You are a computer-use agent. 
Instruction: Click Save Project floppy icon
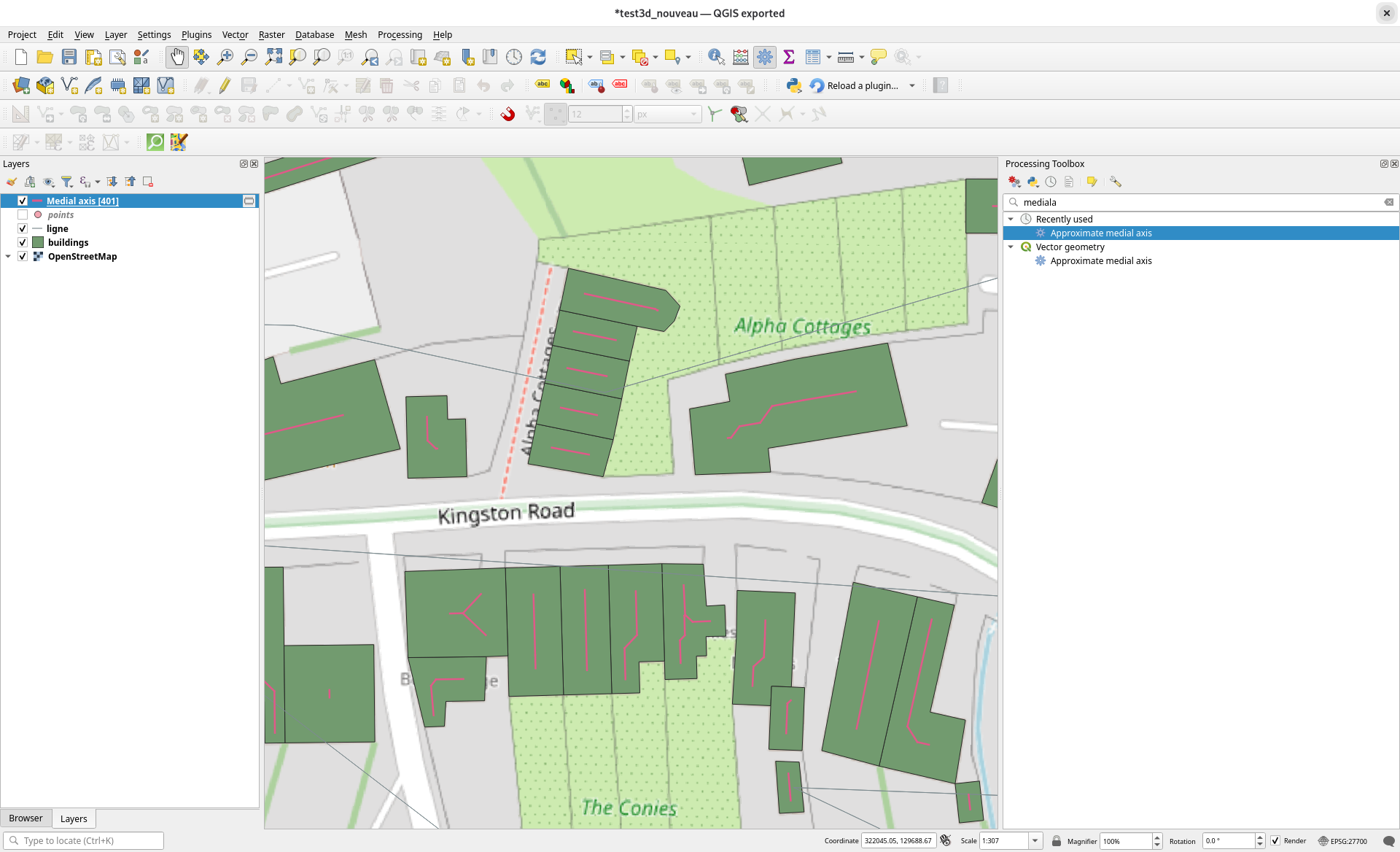click(69, 57)
